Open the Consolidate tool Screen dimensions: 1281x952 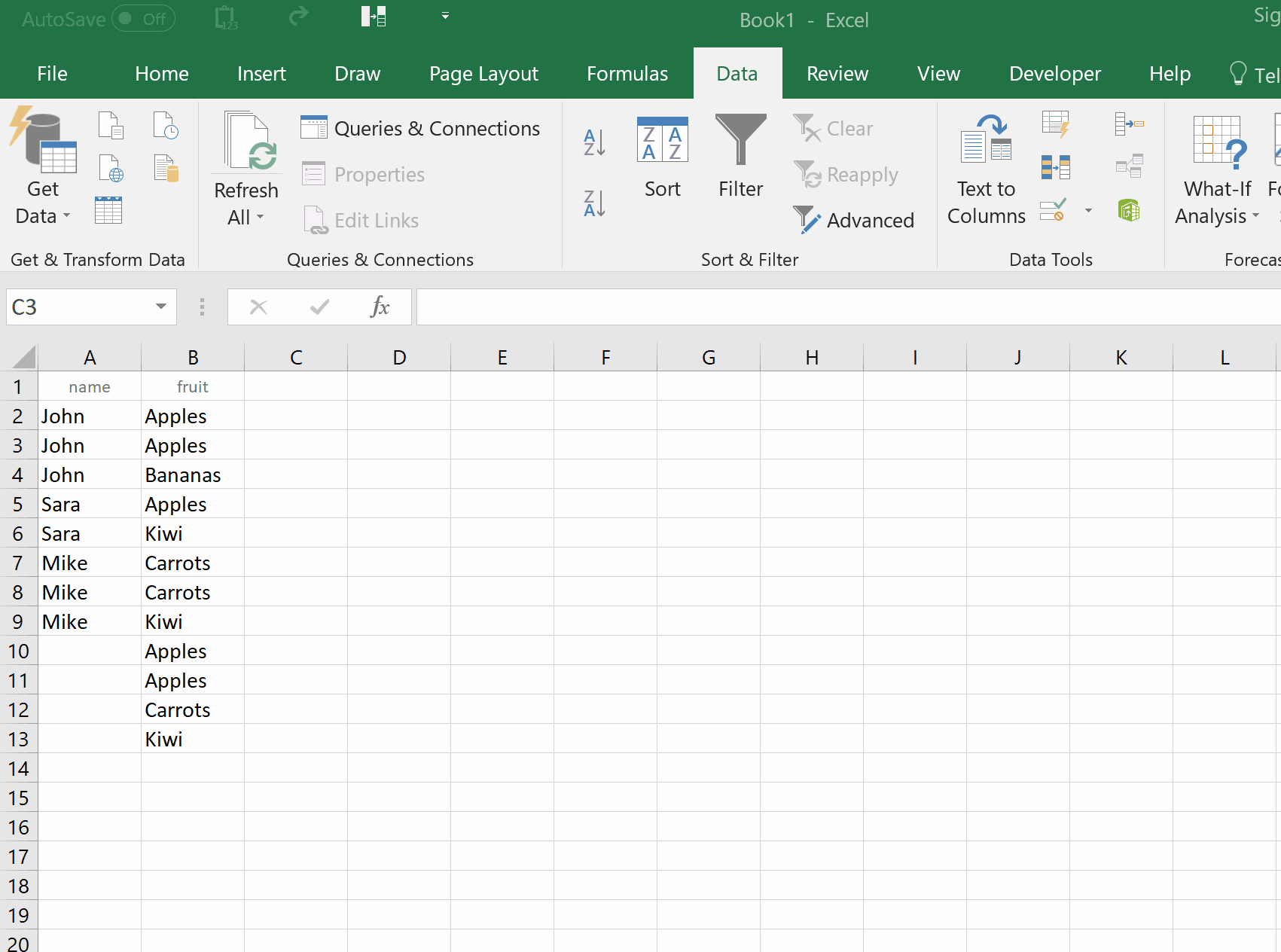point(1129,123)
